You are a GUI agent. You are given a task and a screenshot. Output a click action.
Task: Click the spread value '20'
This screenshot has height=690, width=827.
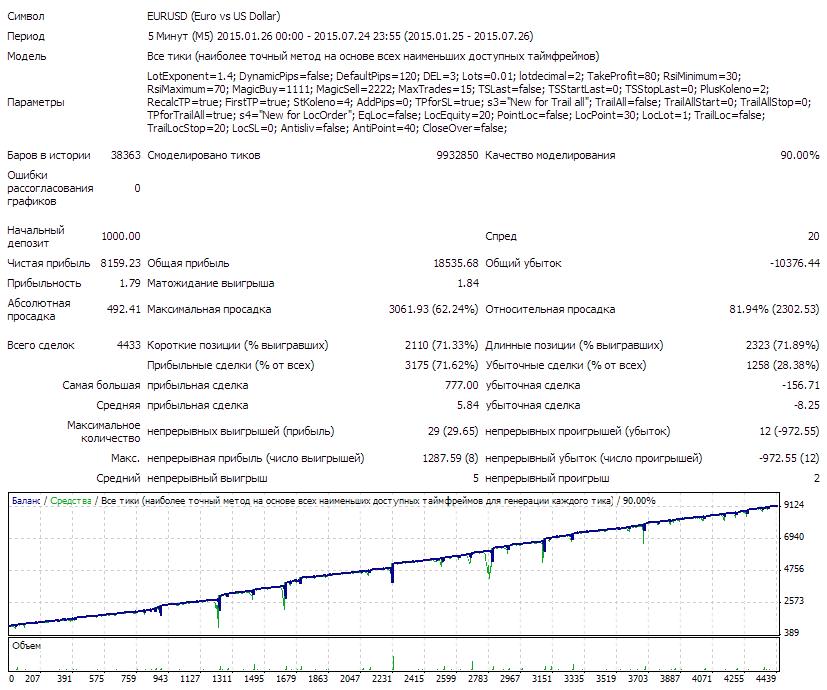pyautogui.click(x=813, y=236)
